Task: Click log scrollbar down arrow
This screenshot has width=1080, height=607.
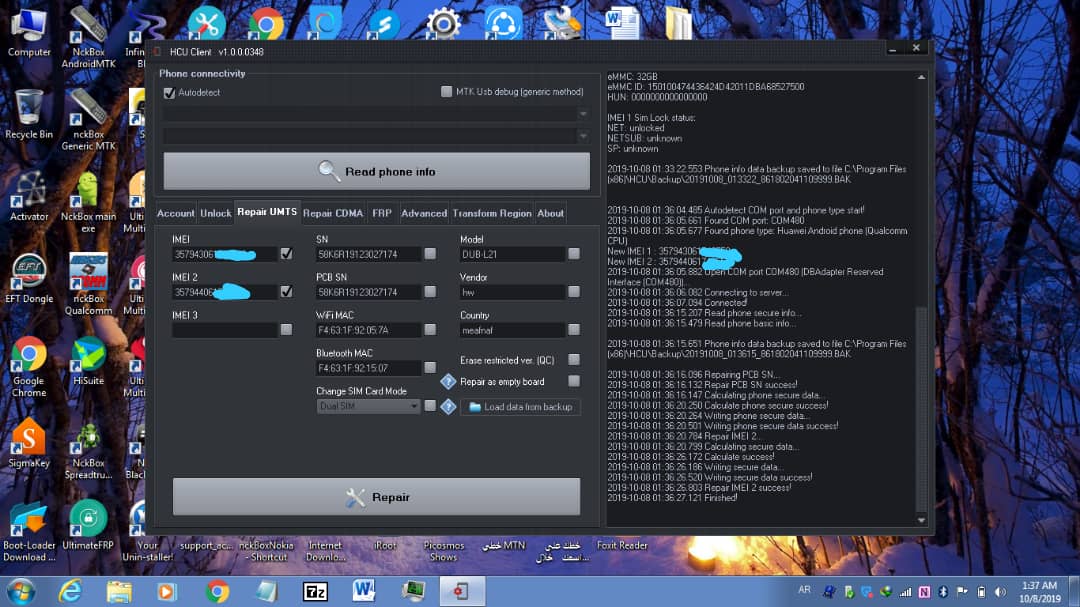Action: pos(921,521)
